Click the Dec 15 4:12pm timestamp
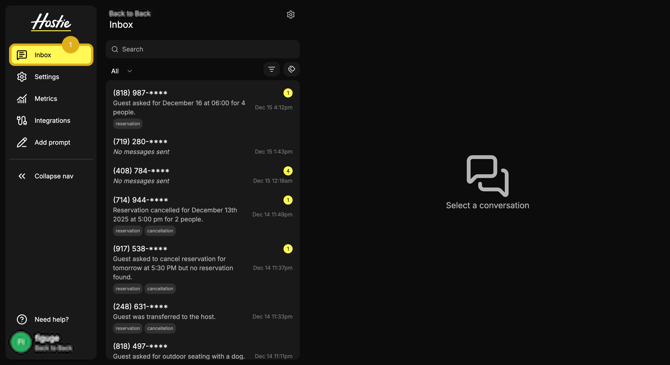This screenshot has width=670, height=365. [273, 108]
